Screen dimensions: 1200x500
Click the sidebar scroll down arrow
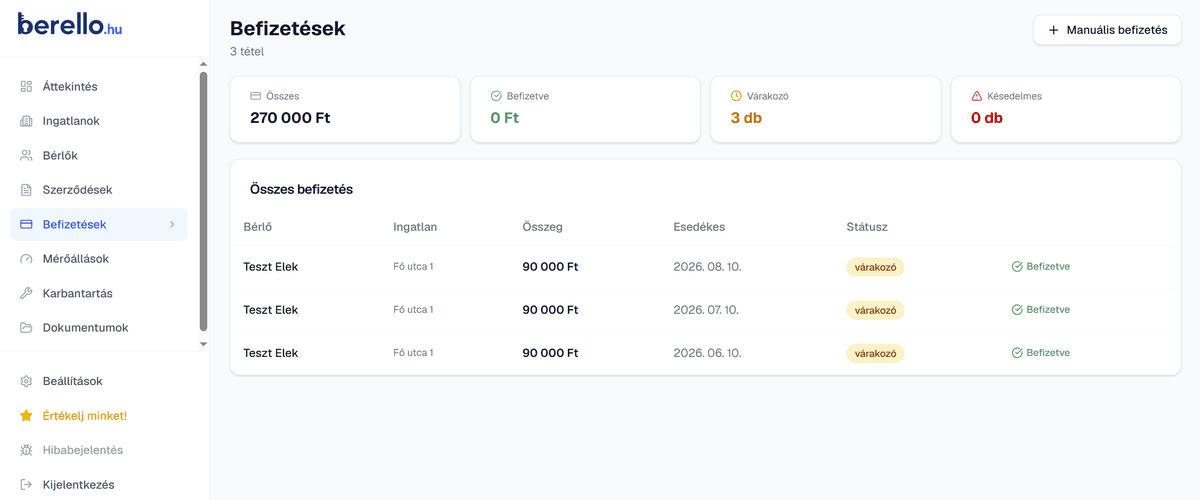click(204, 344)
